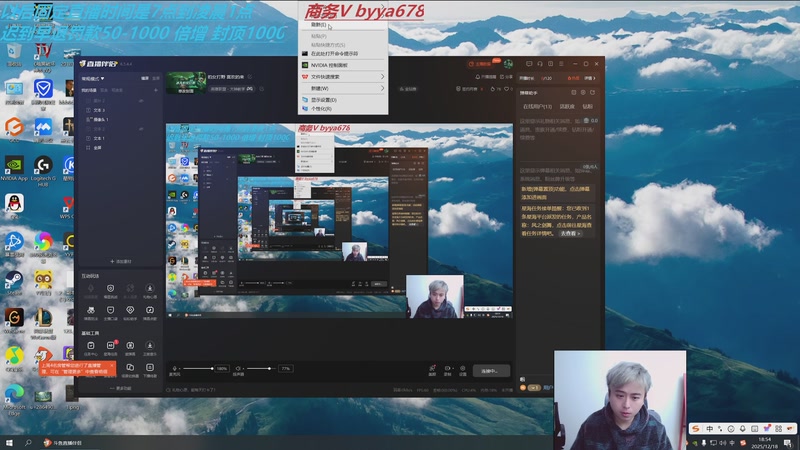Click the bell 开播提醒 reminder button
This screenshot has width=800, height=450.
(486, 77)
